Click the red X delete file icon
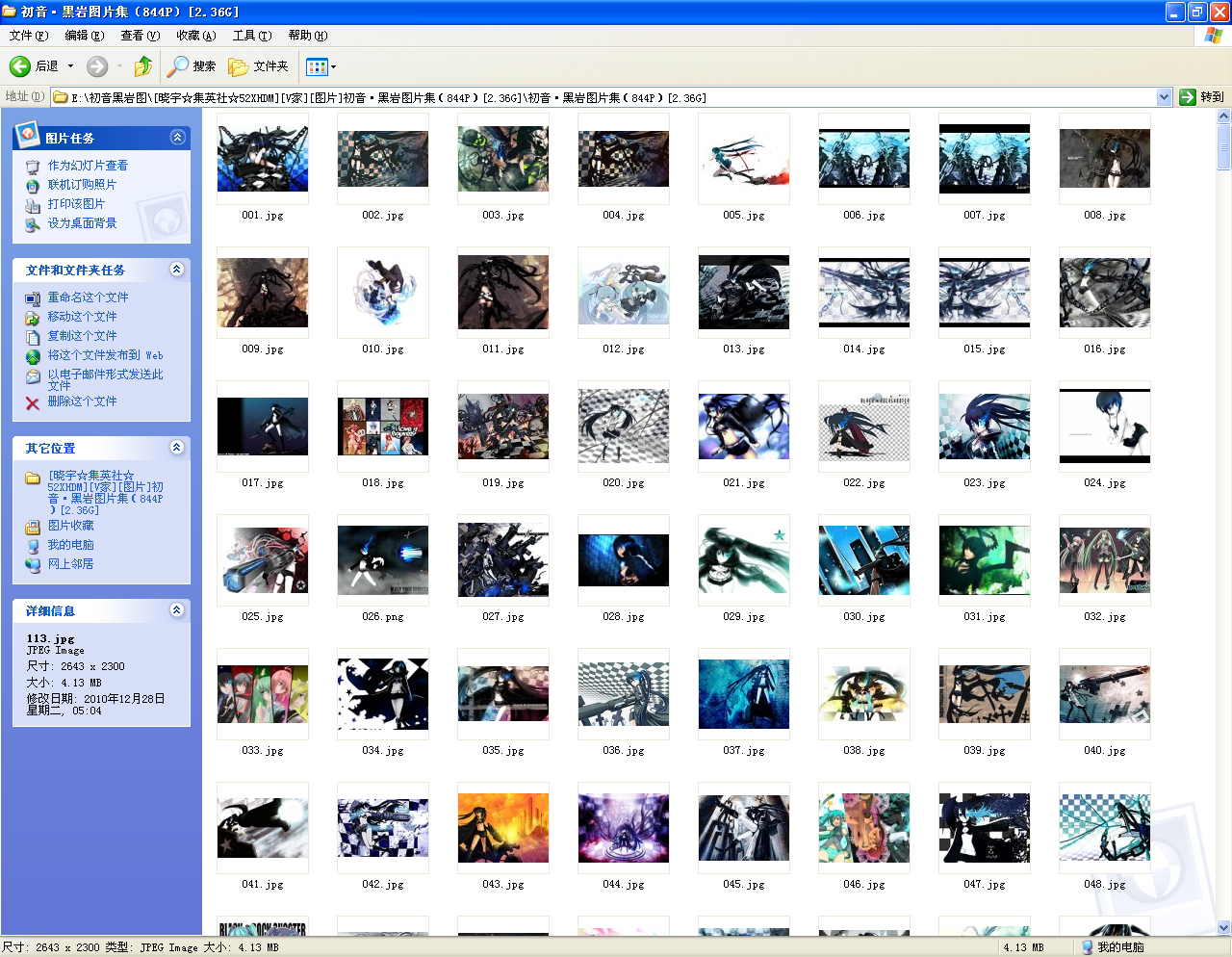Viewport: 1232px width, 957px height. (33, 402)
